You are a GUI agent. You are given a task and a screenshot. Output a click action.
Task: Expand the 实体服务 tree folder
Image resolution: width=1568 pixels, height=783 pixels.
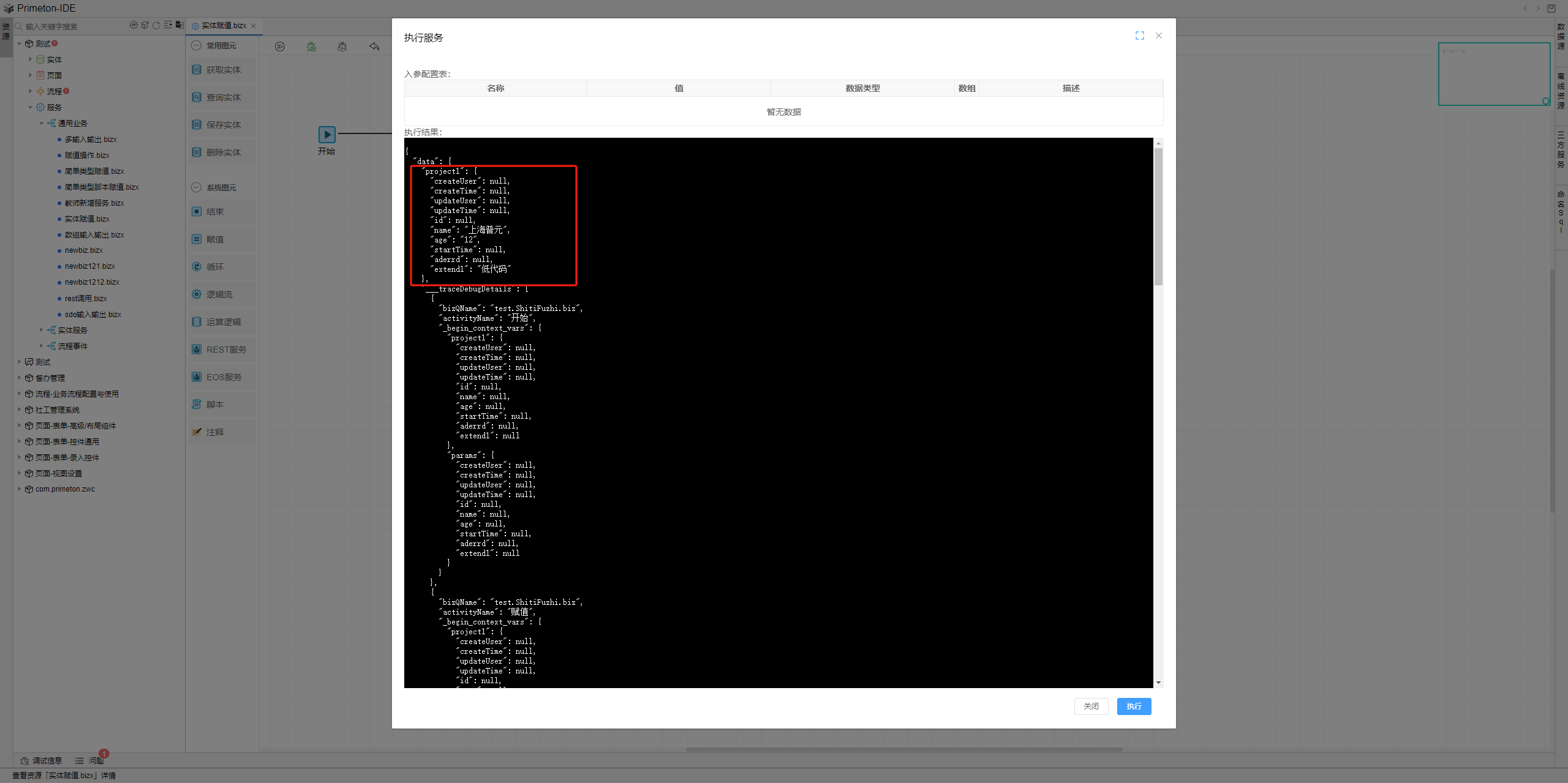click(42, 330)
